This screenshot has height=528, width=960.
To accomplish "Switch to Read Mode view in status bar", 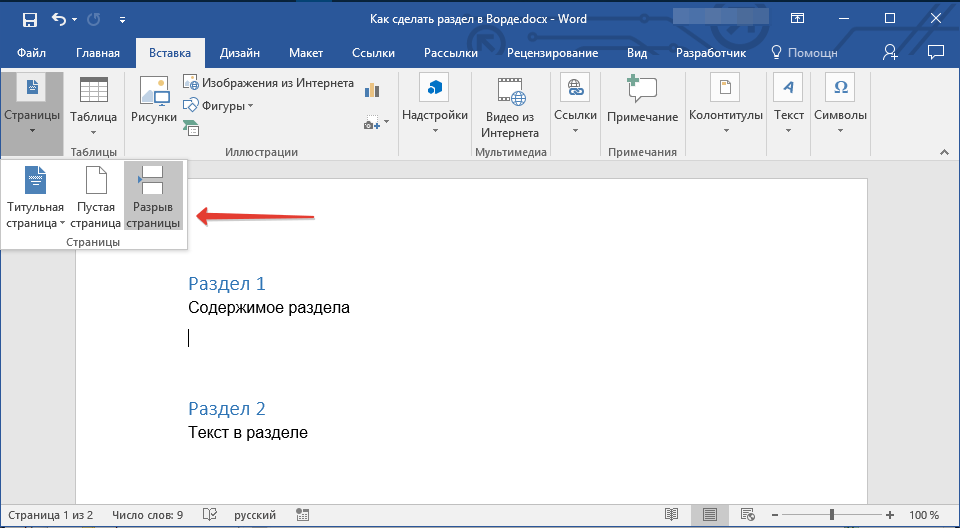I will click(671, 515).
